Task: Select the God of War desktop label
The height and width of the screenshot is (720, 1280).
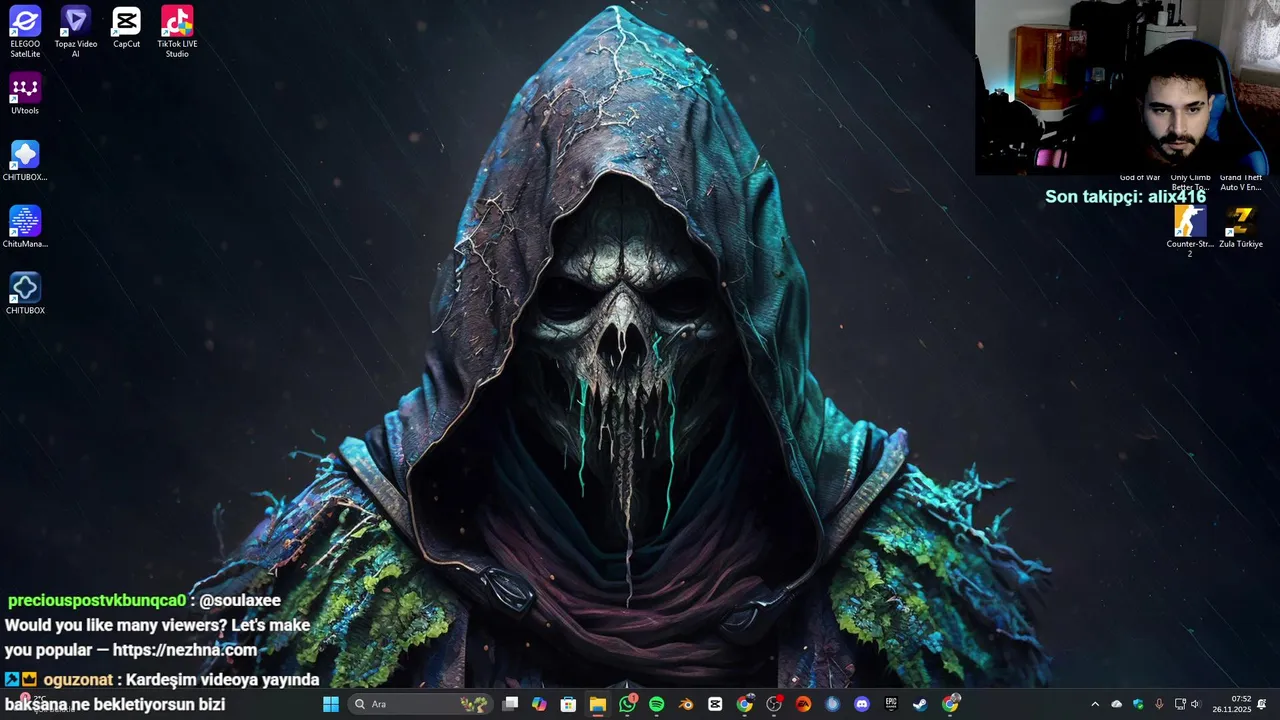Action: (x=1140, y=178)
